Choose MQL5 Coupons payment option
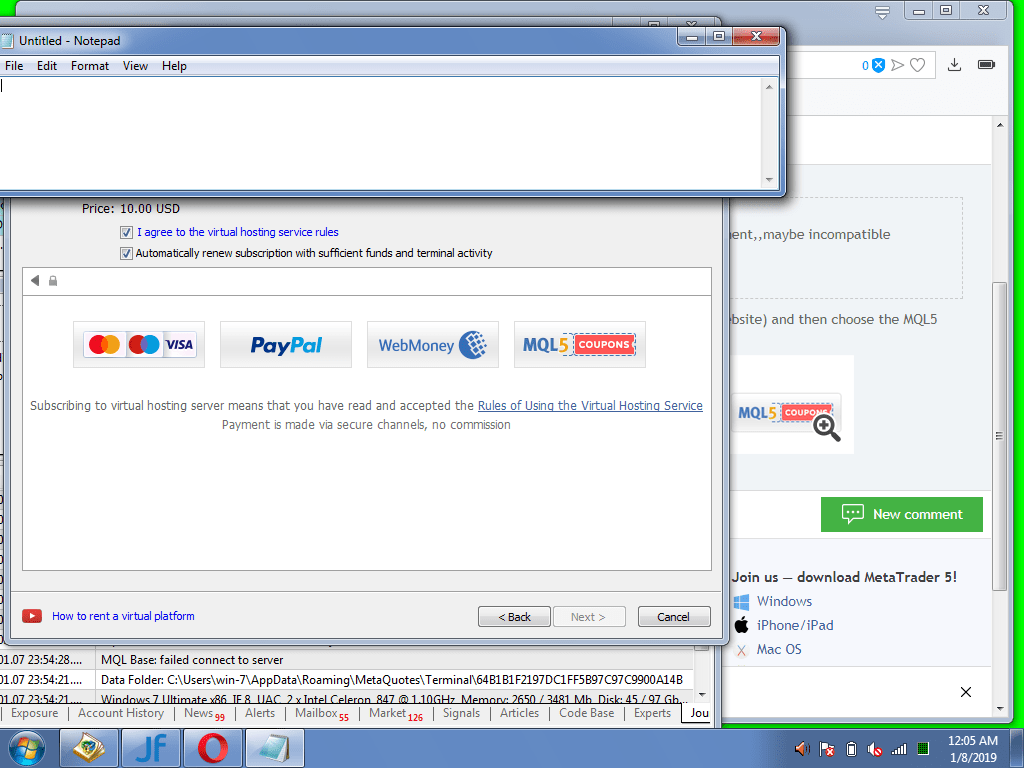Viewport: 1024px width, 768px height. (580, 344)
